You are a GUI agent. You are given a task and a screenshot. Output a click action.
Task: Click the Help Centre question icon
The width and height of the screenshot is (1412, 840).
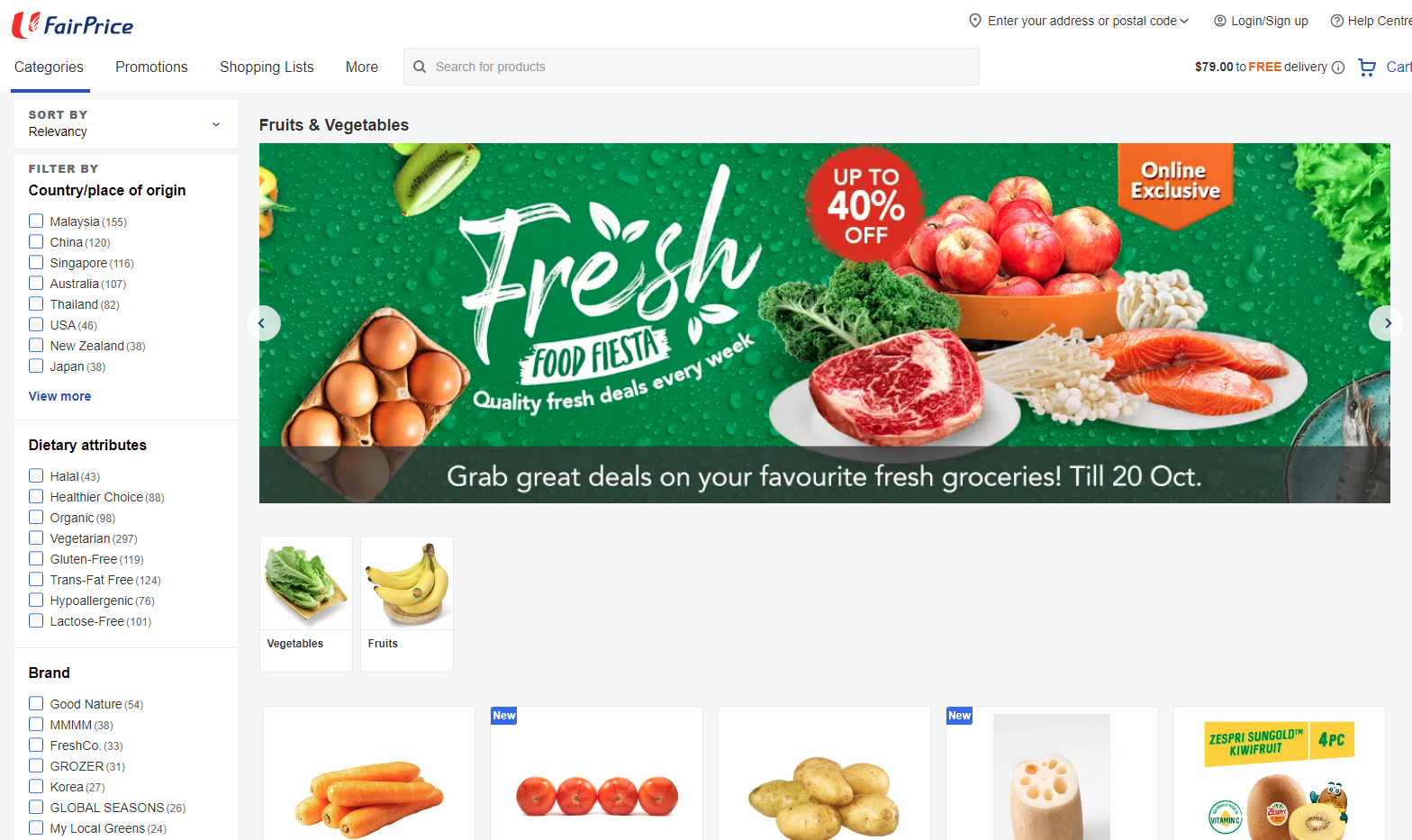point(1336,21)
